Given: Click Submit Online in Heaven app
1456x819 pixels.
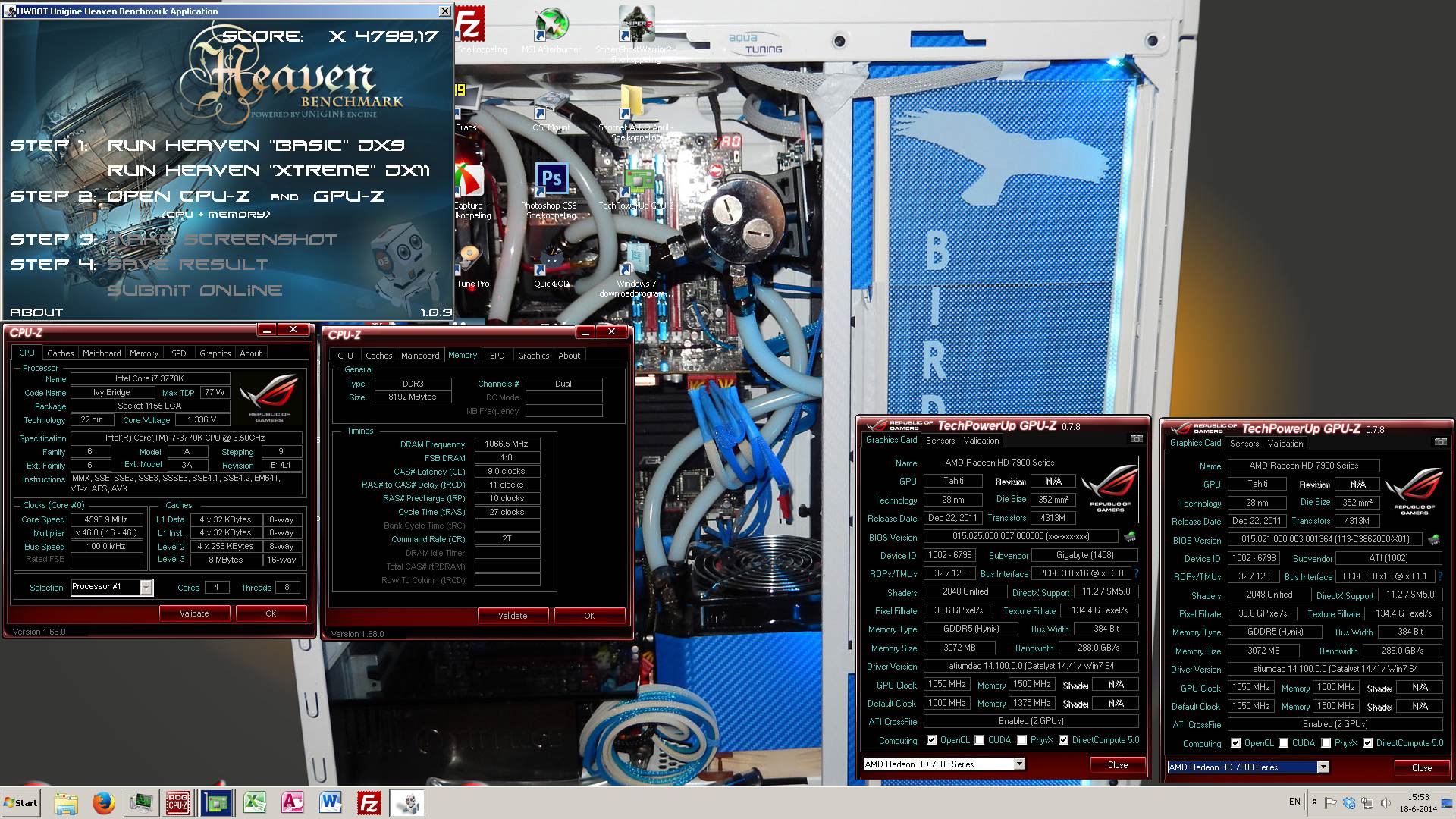Looking at the screenshot, I should pos(195,290).
